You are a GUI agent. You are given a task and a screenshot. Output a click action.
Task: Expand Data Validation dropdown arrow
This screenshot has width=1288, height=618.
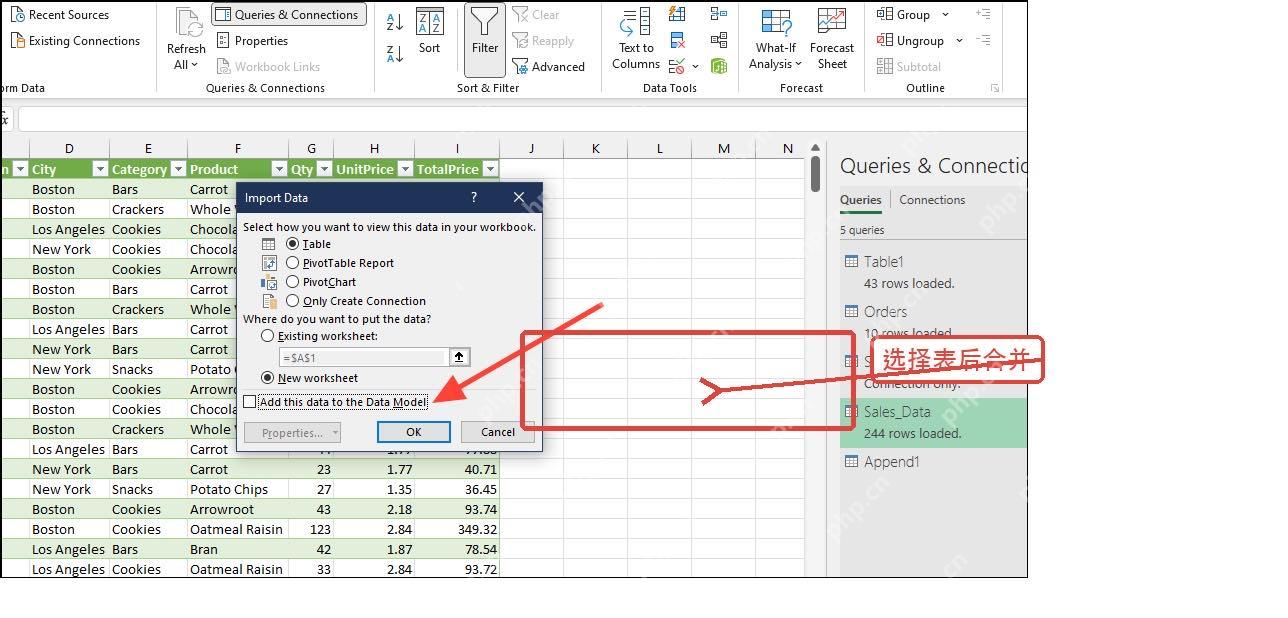pos(695,67)
